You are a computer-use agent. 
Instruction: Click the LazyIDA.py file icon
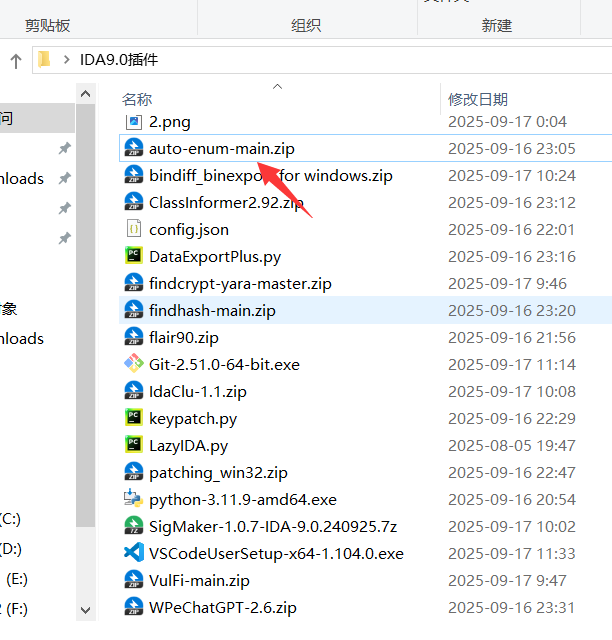coord(133,445)
